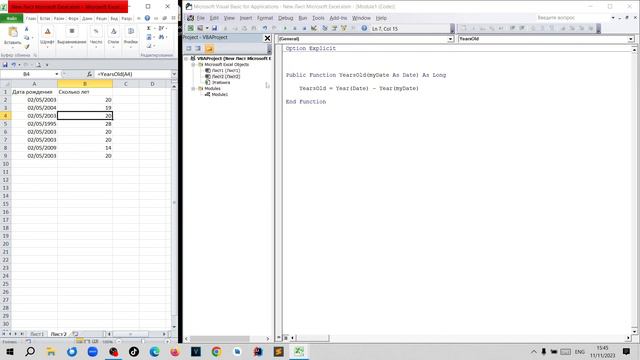Viewport: 640px width, 360px height.
Task: Open Windows Start menu
Action: [9, 351]
